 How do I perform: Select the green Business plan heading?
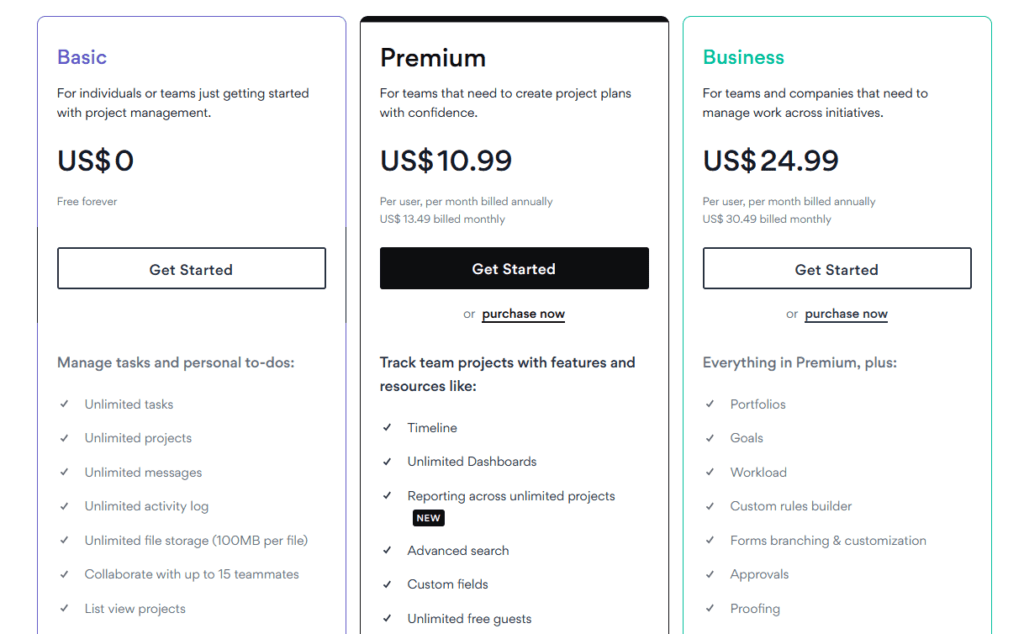click(743, 57)
